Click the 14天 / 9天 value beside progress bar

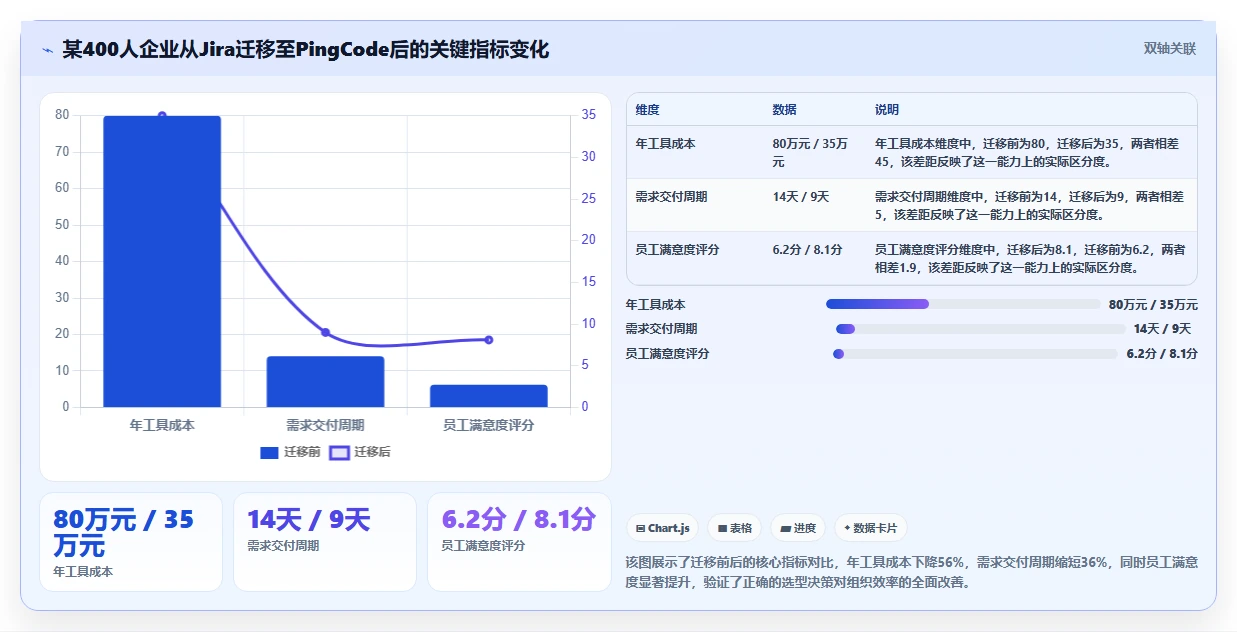(1162, 329)
